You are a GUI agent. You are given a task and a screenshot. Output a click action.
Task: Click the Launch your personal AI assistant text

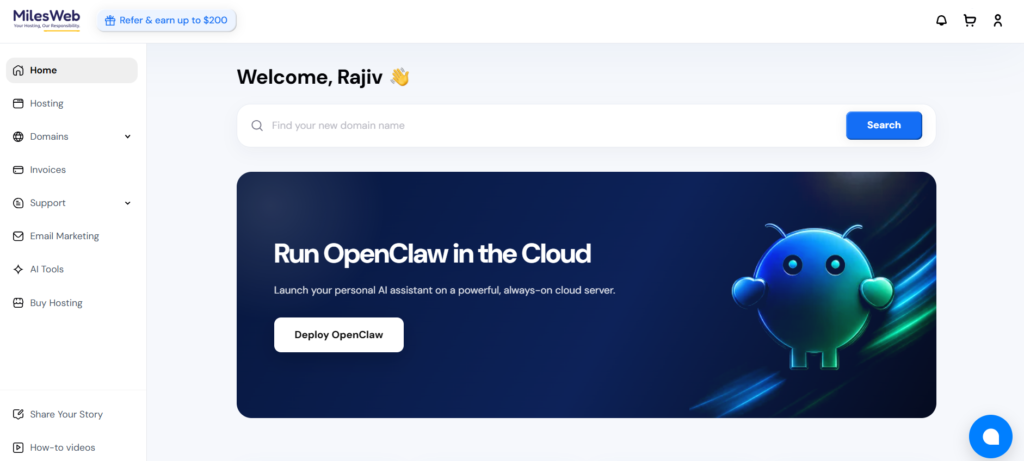(x=445, y=290)
